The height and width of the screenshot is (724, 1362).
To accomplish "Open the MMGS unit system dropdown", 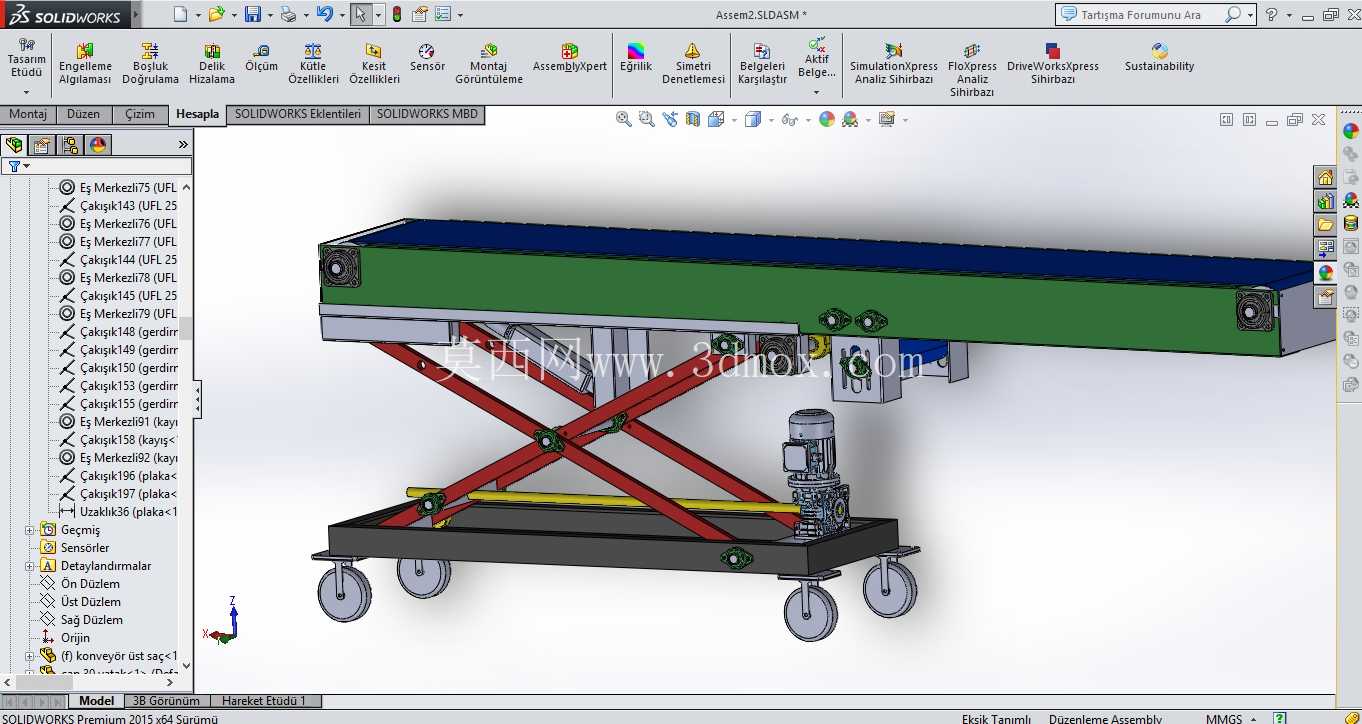I will (x=1252, y=718).
